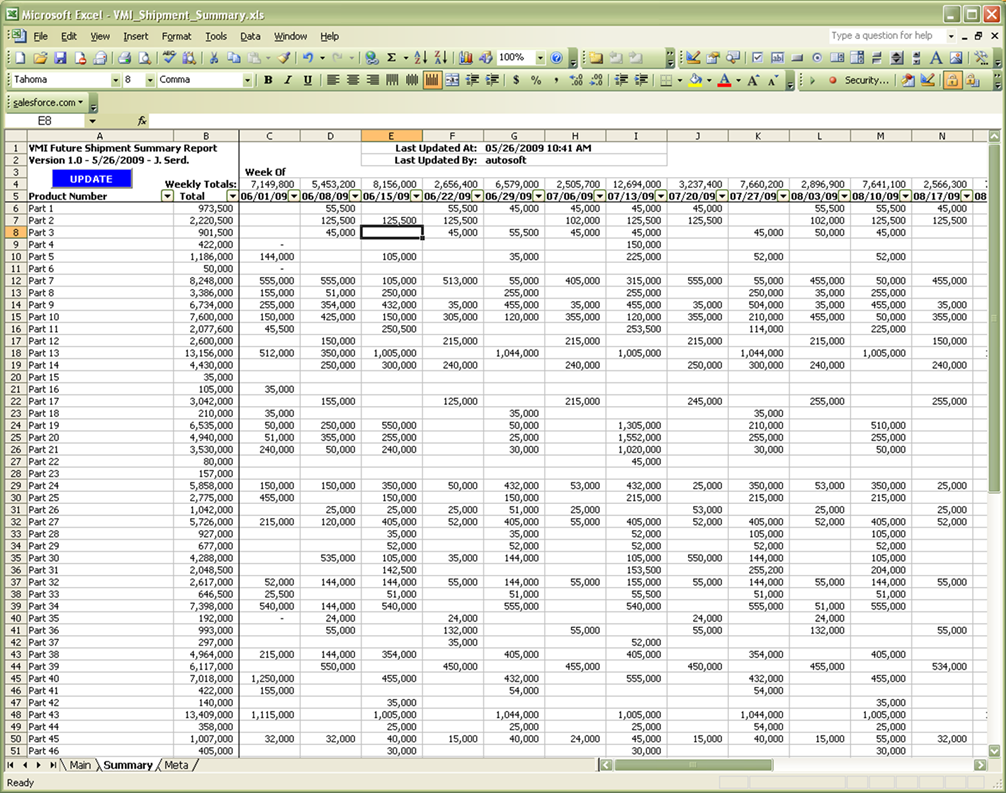Click the red Font Color A swatch
1006x793 pixels.
[x=724, y=80]
